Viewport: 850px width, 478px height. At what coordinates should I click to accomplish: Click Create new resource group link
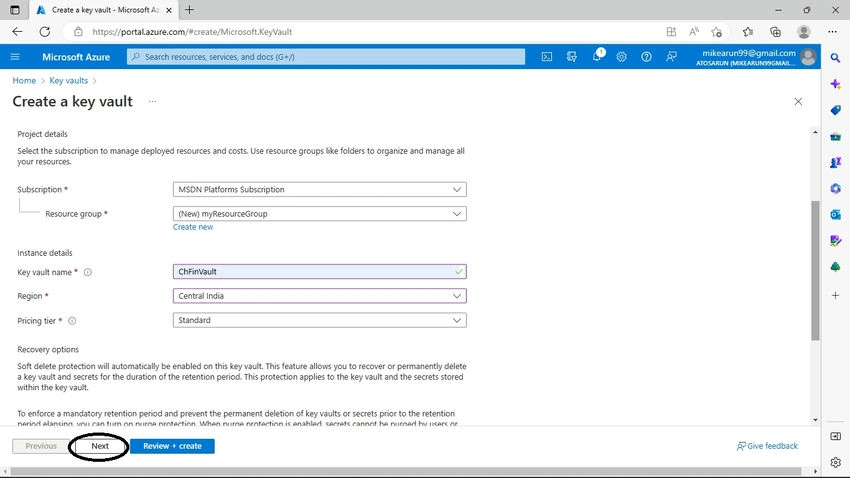pos(193,227)
